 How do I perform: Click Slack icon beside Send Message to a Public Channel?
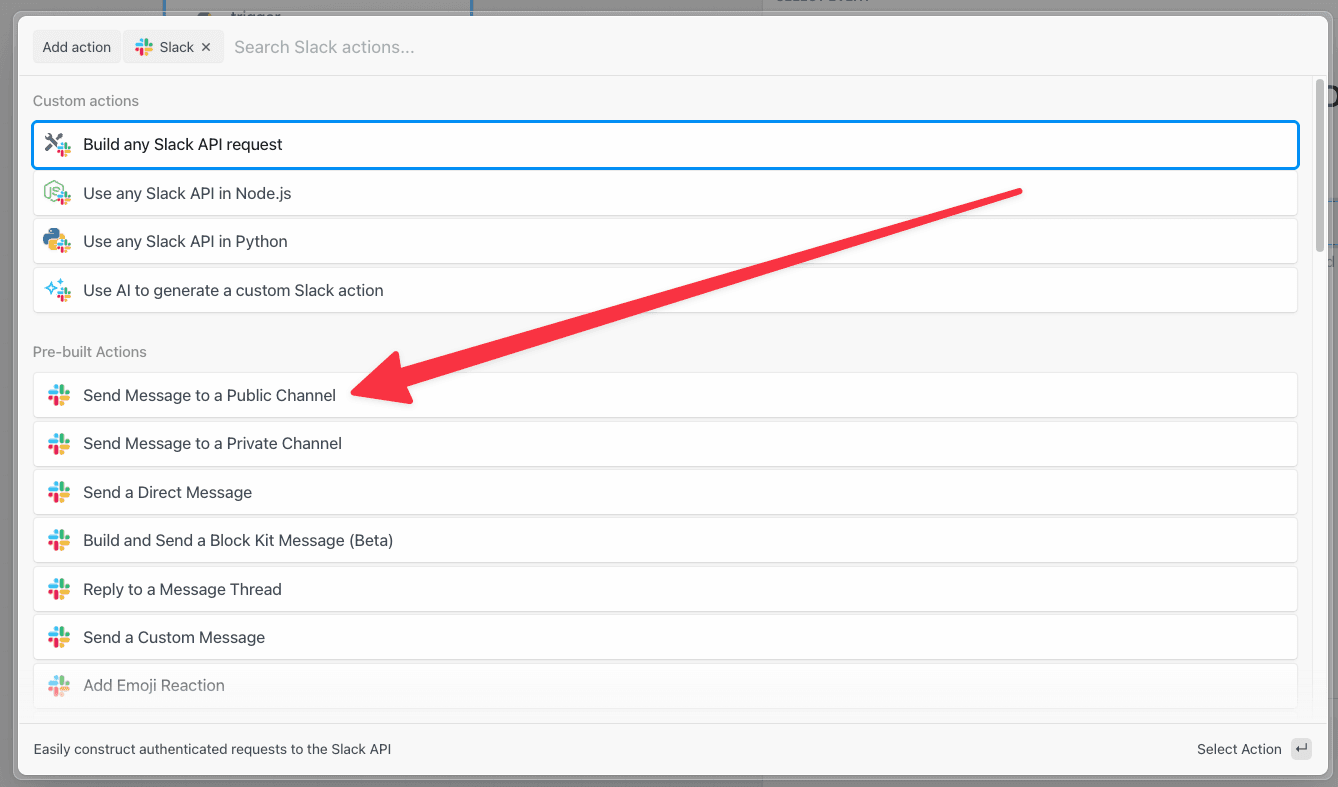click(59, 395)
